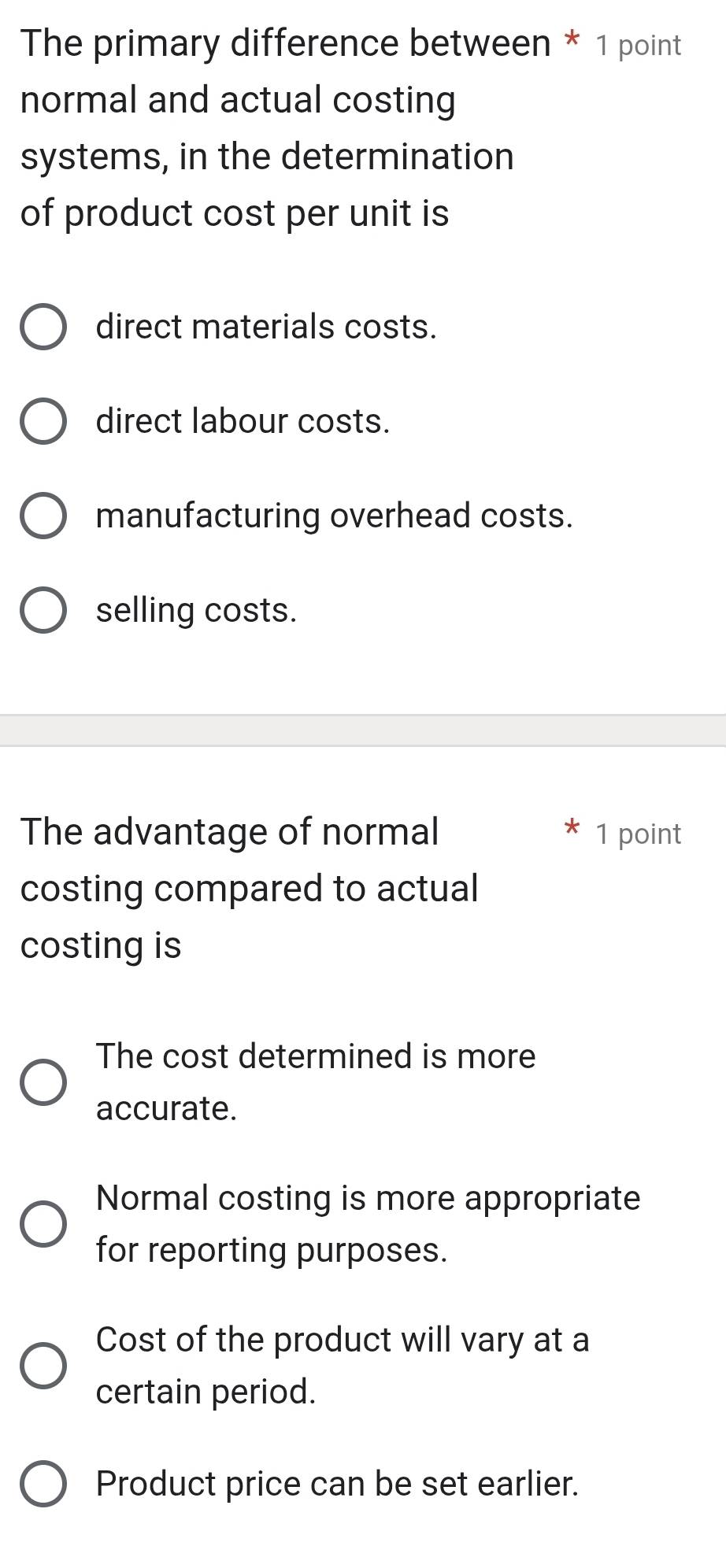Viewport: 726px width, 1568px height.
Task: Click the 'selling costs.' option text
Action: coord(197,611)
